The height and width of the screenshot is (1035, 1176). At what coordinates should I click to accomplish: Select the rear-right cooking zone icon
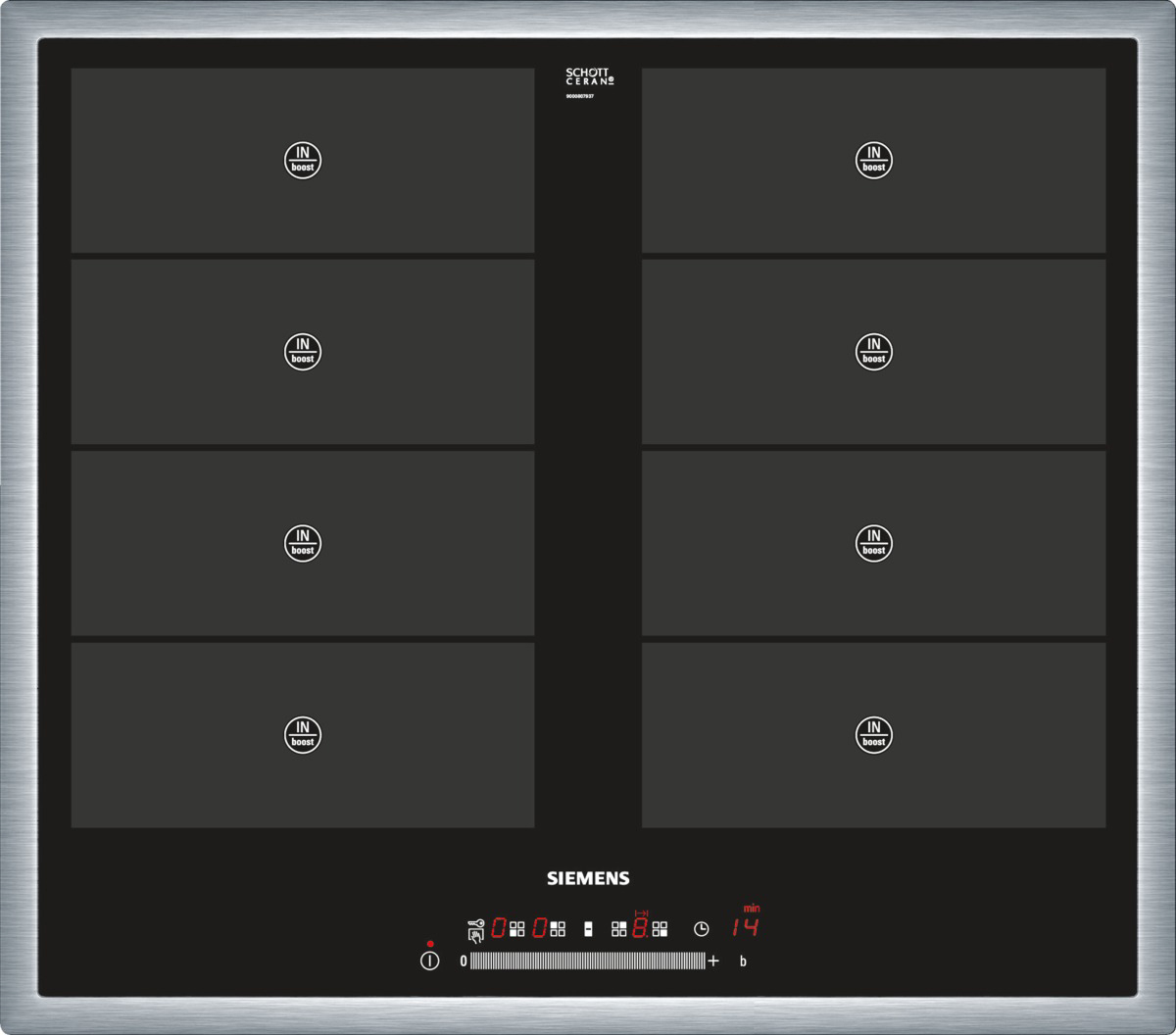point(619,928)
